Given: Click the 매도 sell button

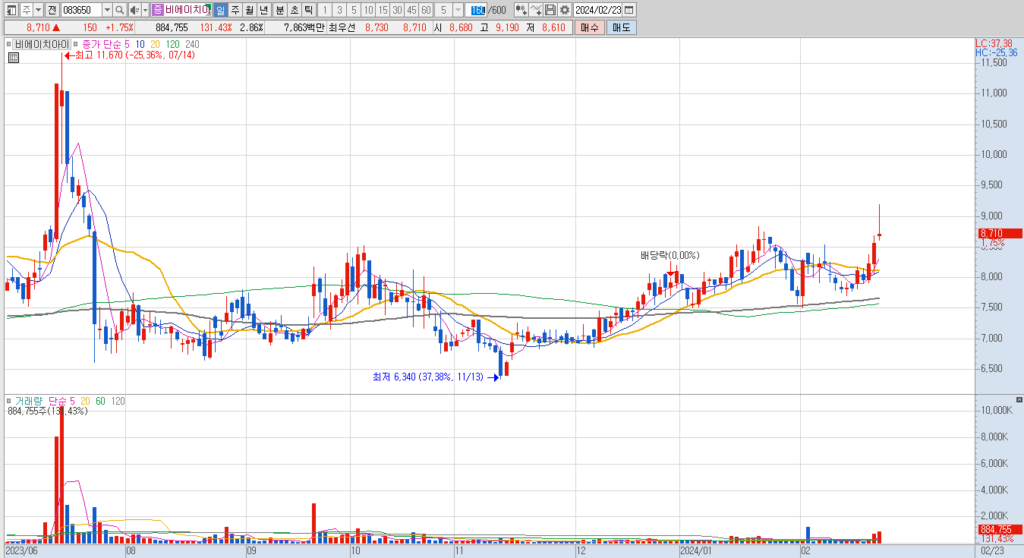Looking at the screenshot, I should coord(621,27).
